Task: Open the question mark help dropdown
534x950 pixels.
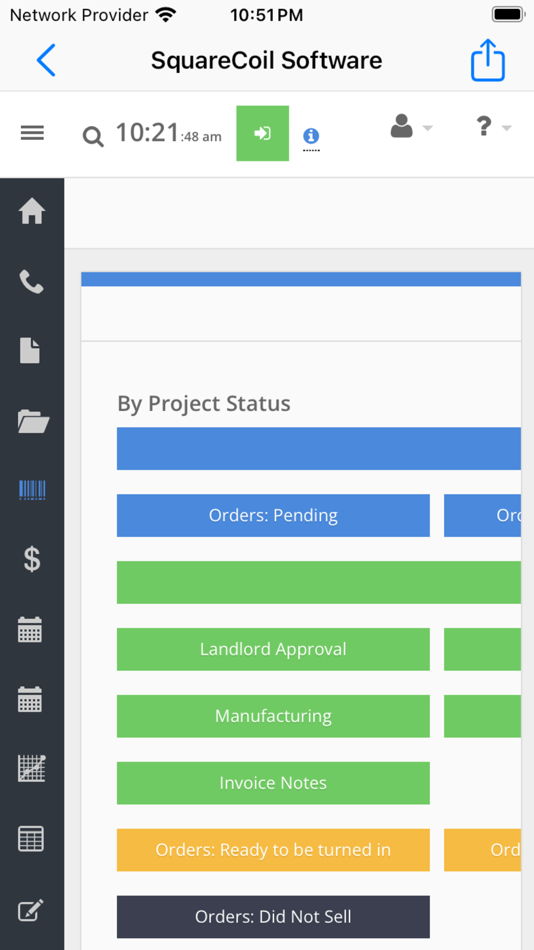Action: pyautogui.click(x=494, y=127)
